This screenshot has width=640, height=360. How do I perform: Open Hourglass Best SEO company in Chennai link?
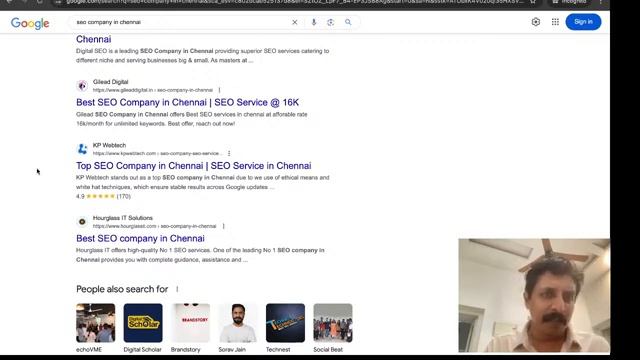(140, 238)
